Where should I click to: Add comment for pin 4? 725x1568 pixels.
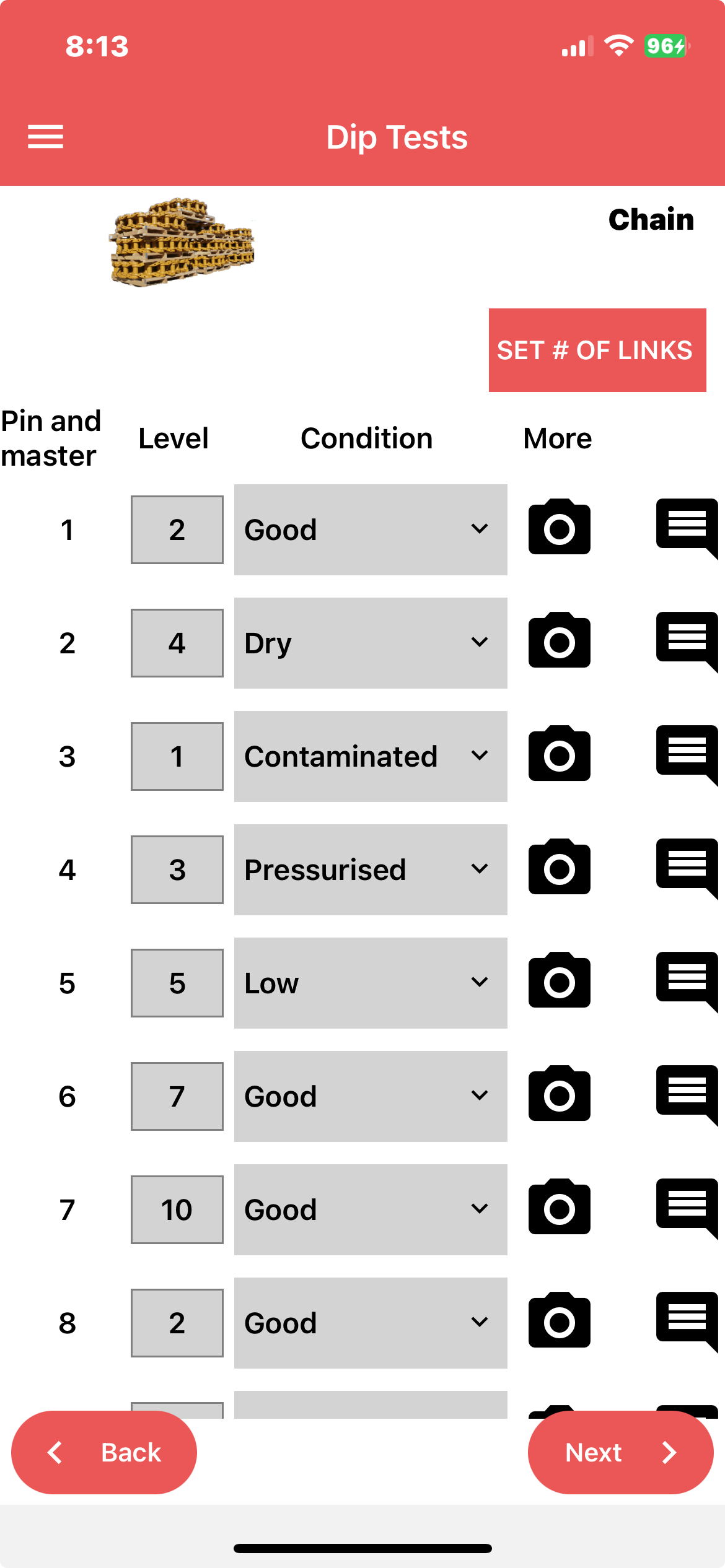pyautogui.click(x=687, y=868)
